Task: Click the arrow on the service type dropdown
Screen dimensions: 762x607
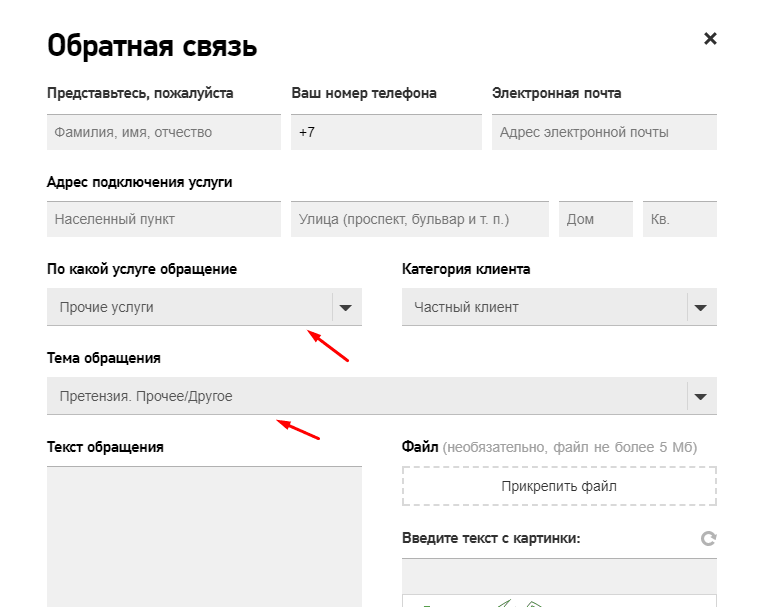Action: [x=346, y=308]
